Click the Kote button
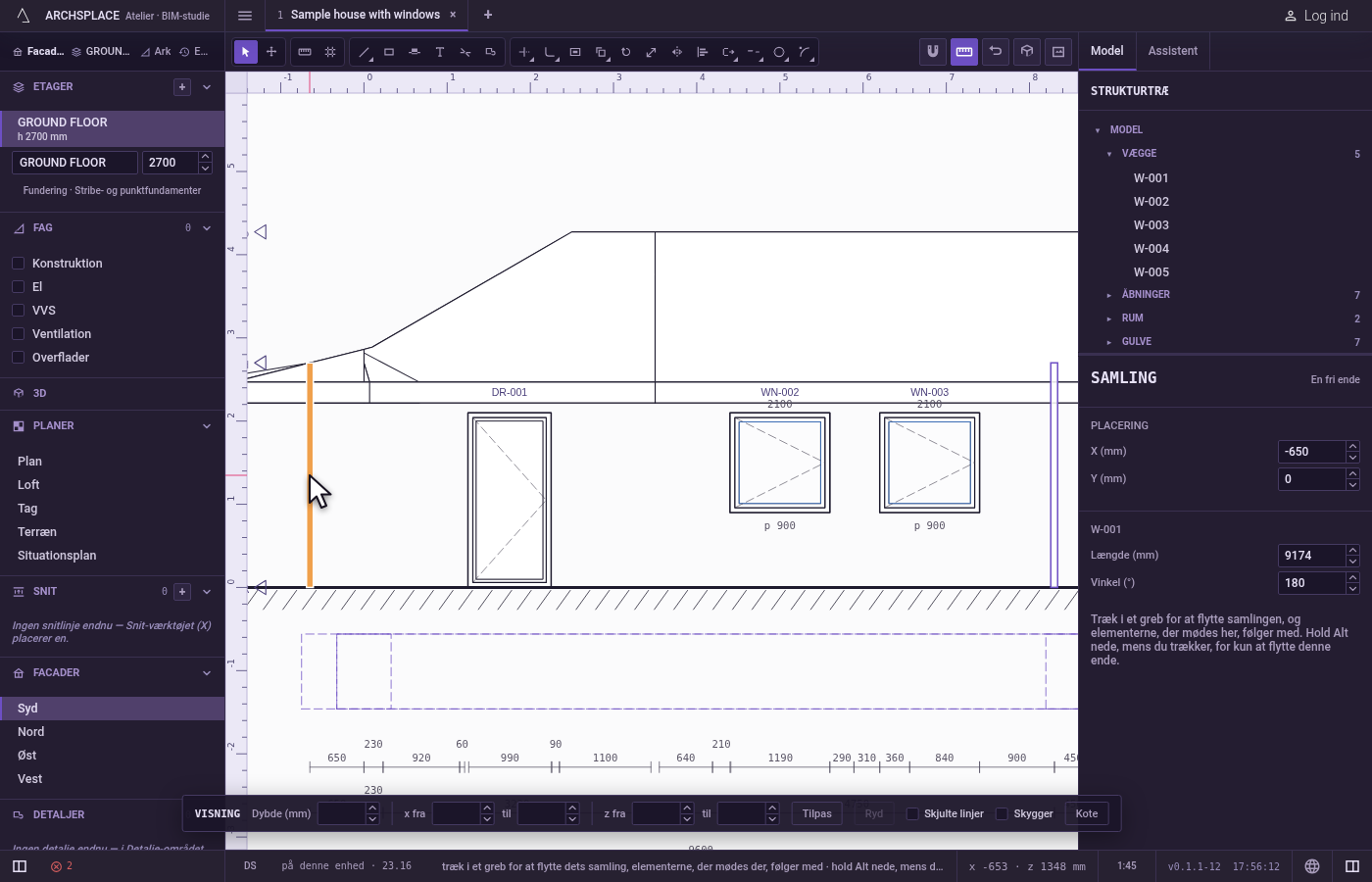 (1087, 813)
